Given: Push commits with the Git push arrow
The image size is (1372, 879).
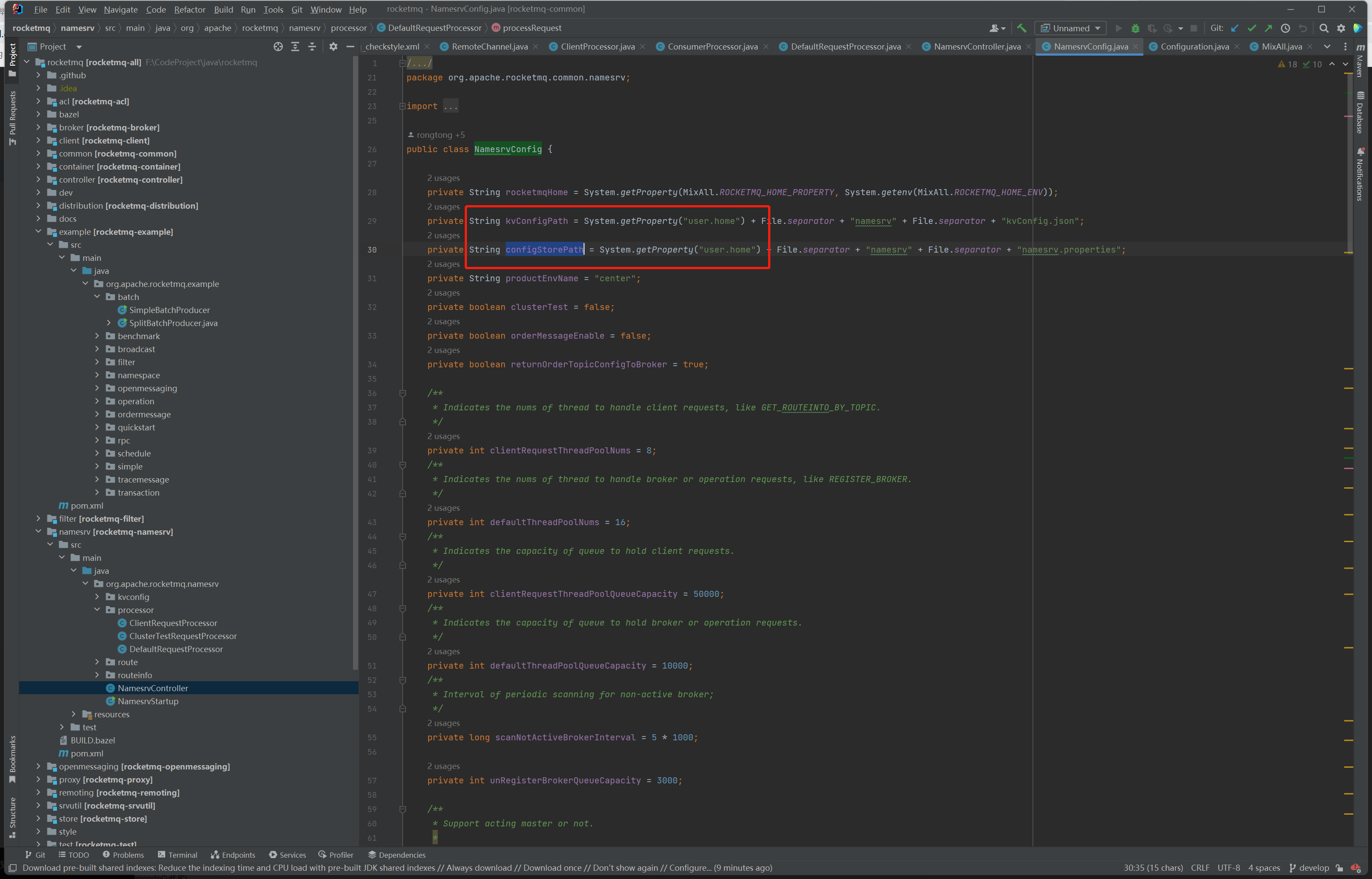Looking at the screenshot, I should pyautogui.click(x=1268, y=28).
